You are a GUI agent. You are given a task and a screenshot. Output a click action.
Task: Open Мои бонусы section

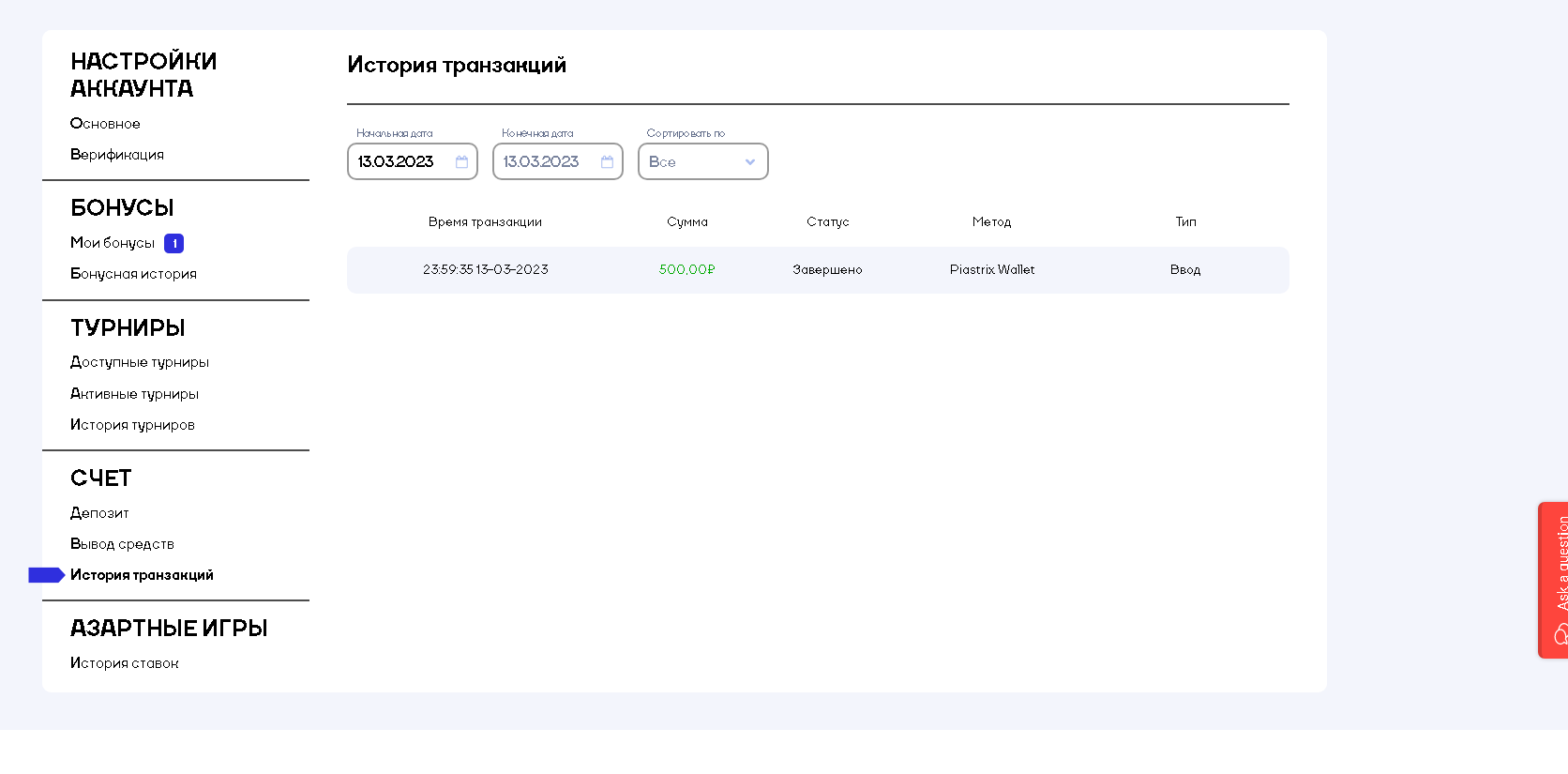click(113, 243)
